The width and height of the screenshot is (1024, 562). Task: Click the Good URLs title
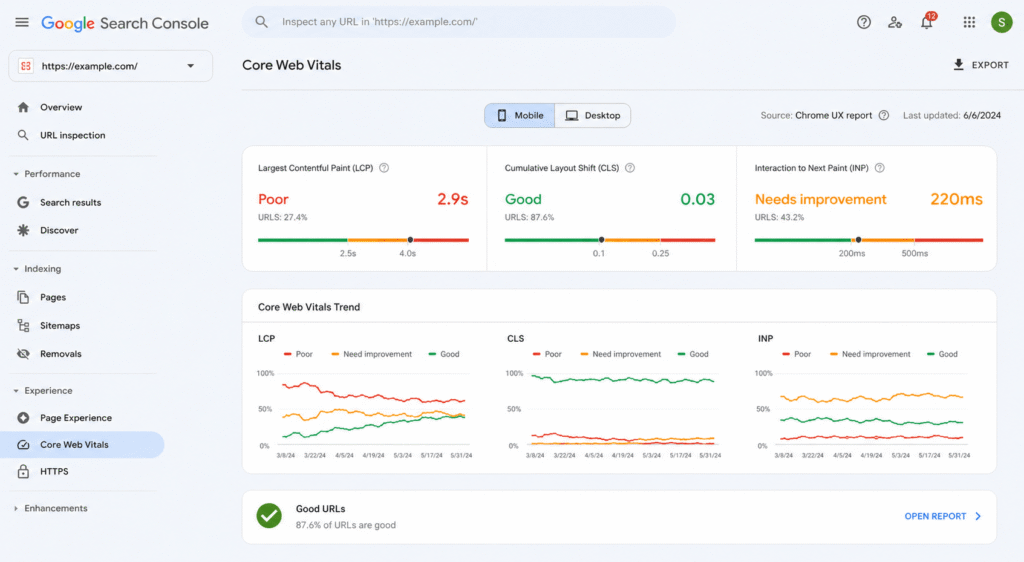[321, 508]
